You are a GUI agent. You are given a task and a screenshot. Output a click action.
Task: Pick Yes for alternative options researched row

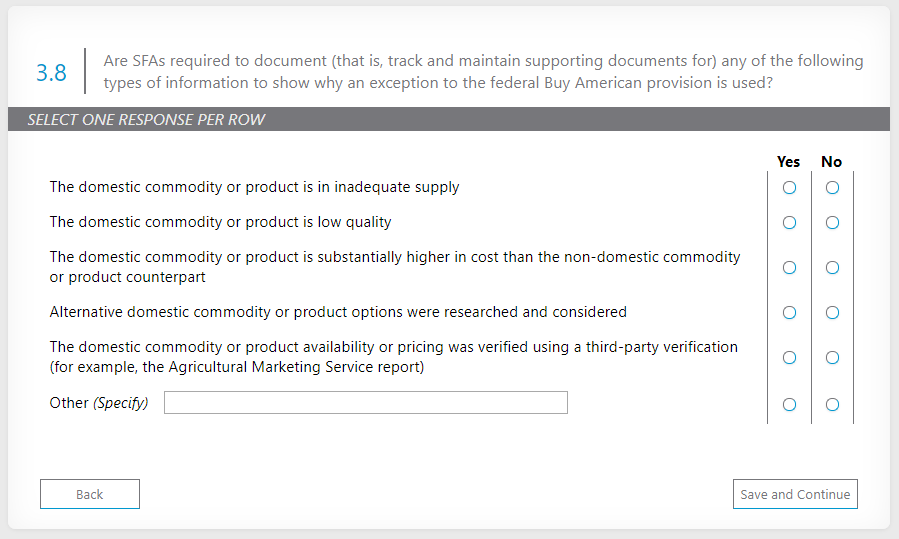[789, 312]
